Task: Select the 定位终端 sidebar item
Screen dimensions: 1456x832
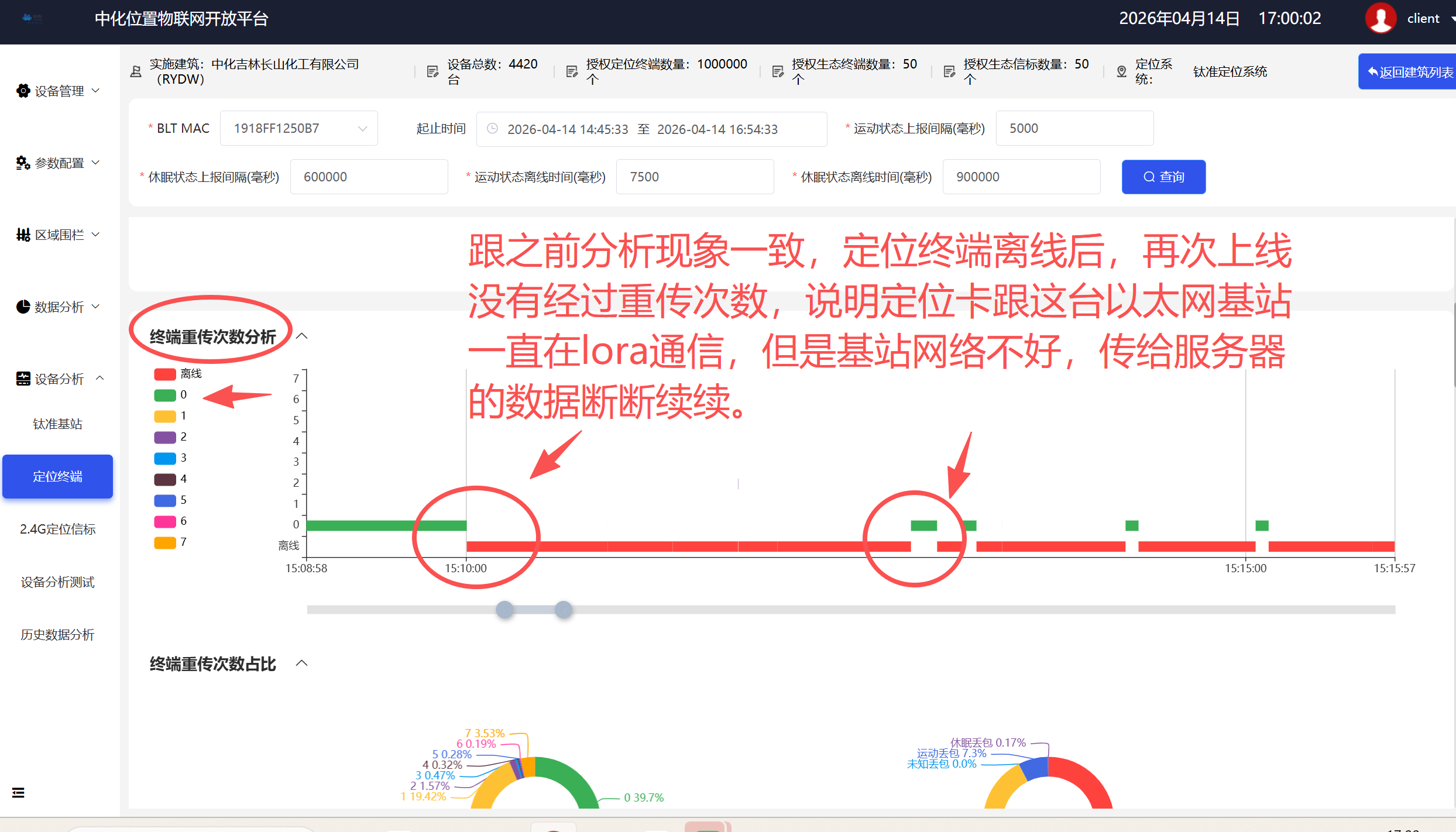Action: click(x=57, y=476)
